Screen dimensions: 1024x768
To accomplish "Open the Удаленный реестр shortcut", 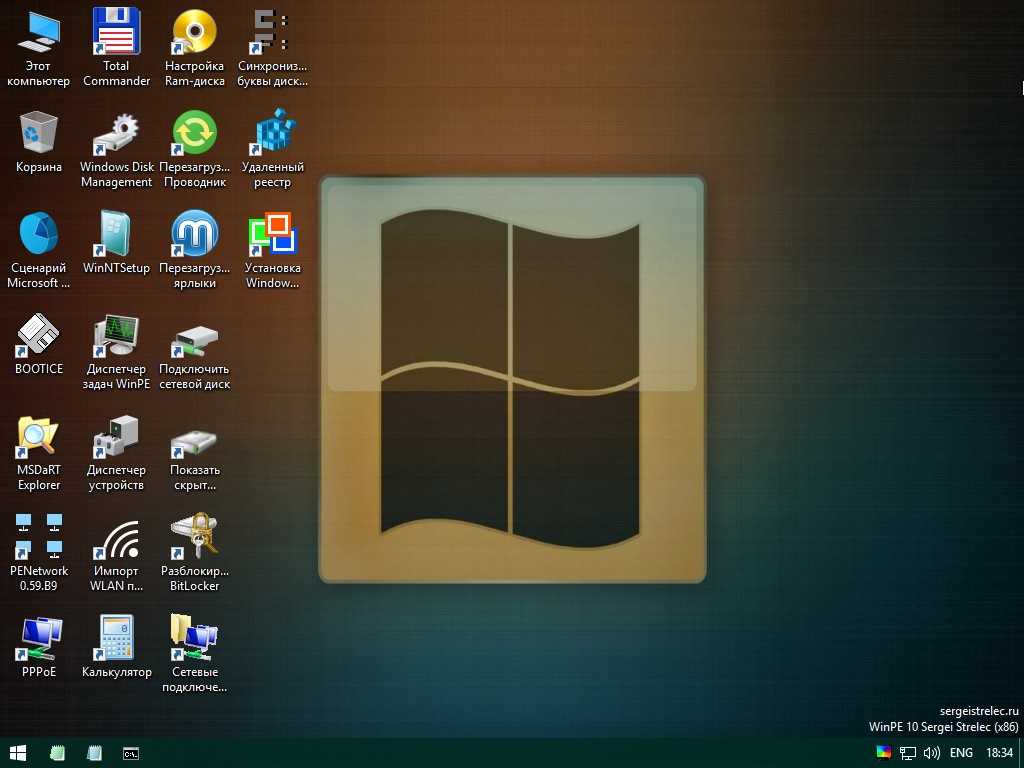I will [x=272, y=134].
